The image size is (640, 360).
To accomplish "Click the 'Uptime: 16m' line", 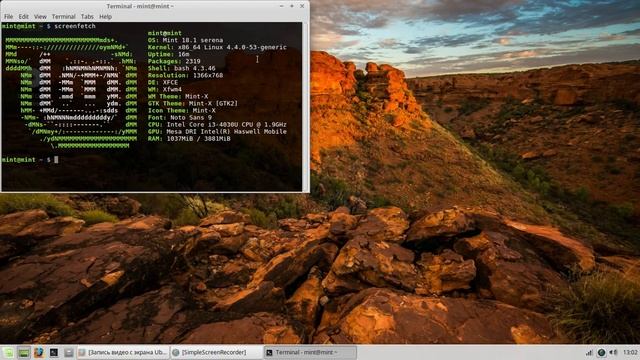I will click(x=169, y=54).
